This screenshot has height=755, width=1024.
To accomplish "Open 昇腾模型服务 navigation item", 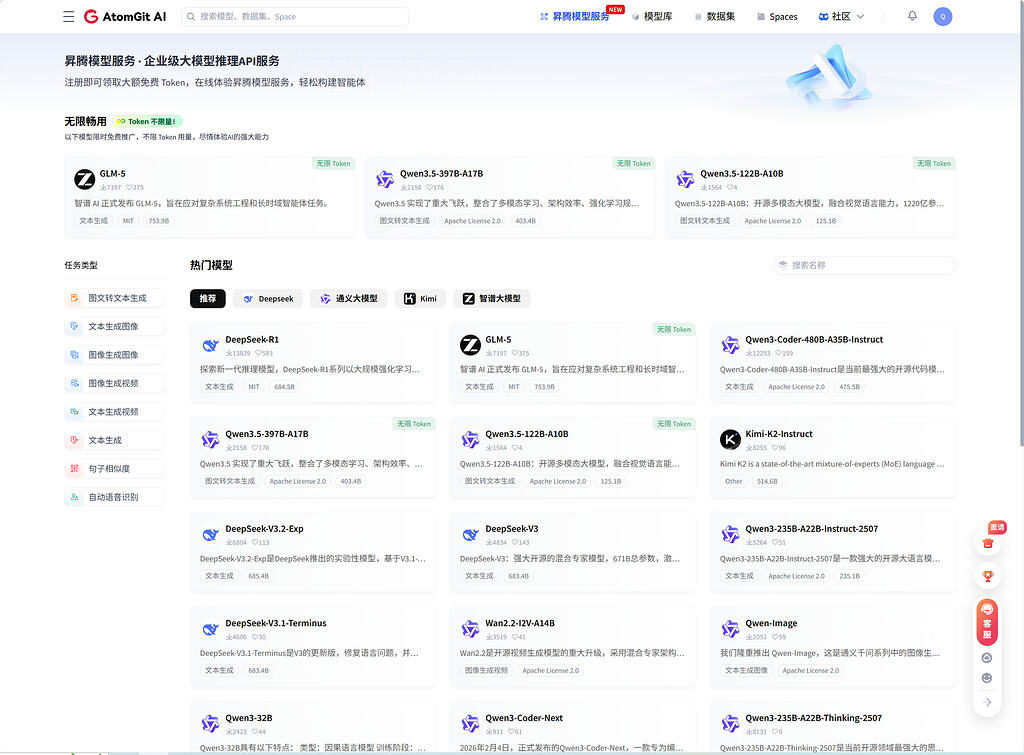I will pos(575,16).
